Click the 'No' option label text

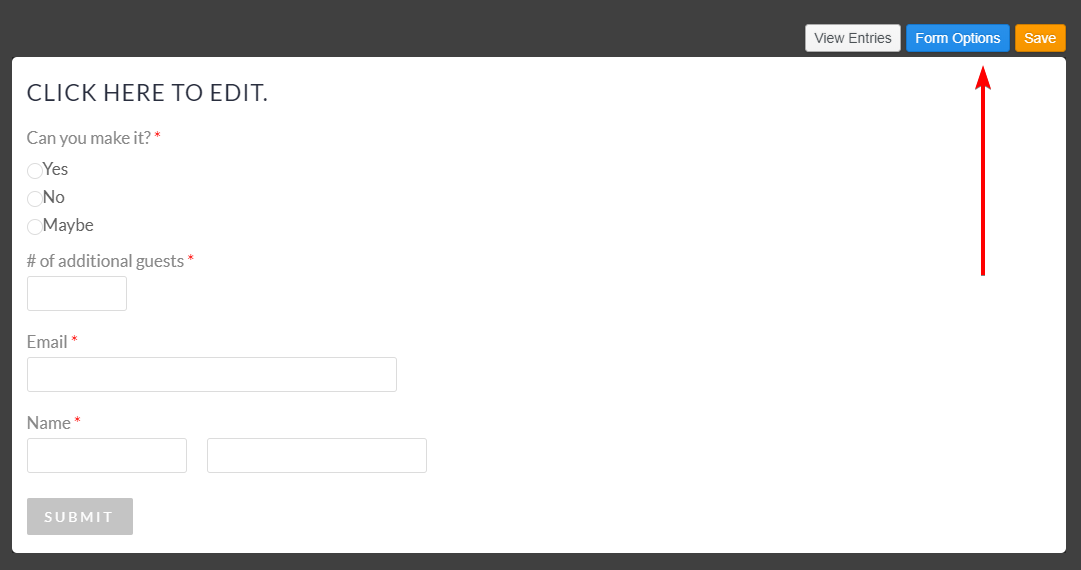click(54, 197)
